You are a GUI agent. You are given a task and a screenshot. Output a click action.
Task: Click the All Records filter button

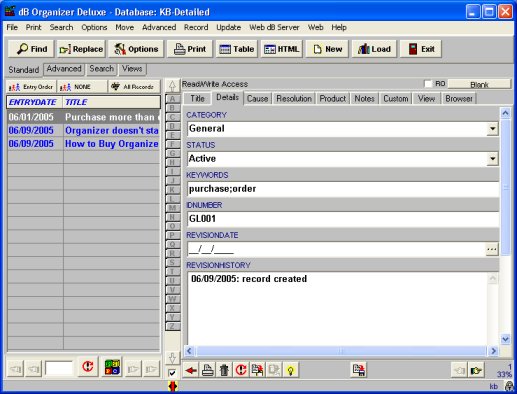click(x=134, y=87)
